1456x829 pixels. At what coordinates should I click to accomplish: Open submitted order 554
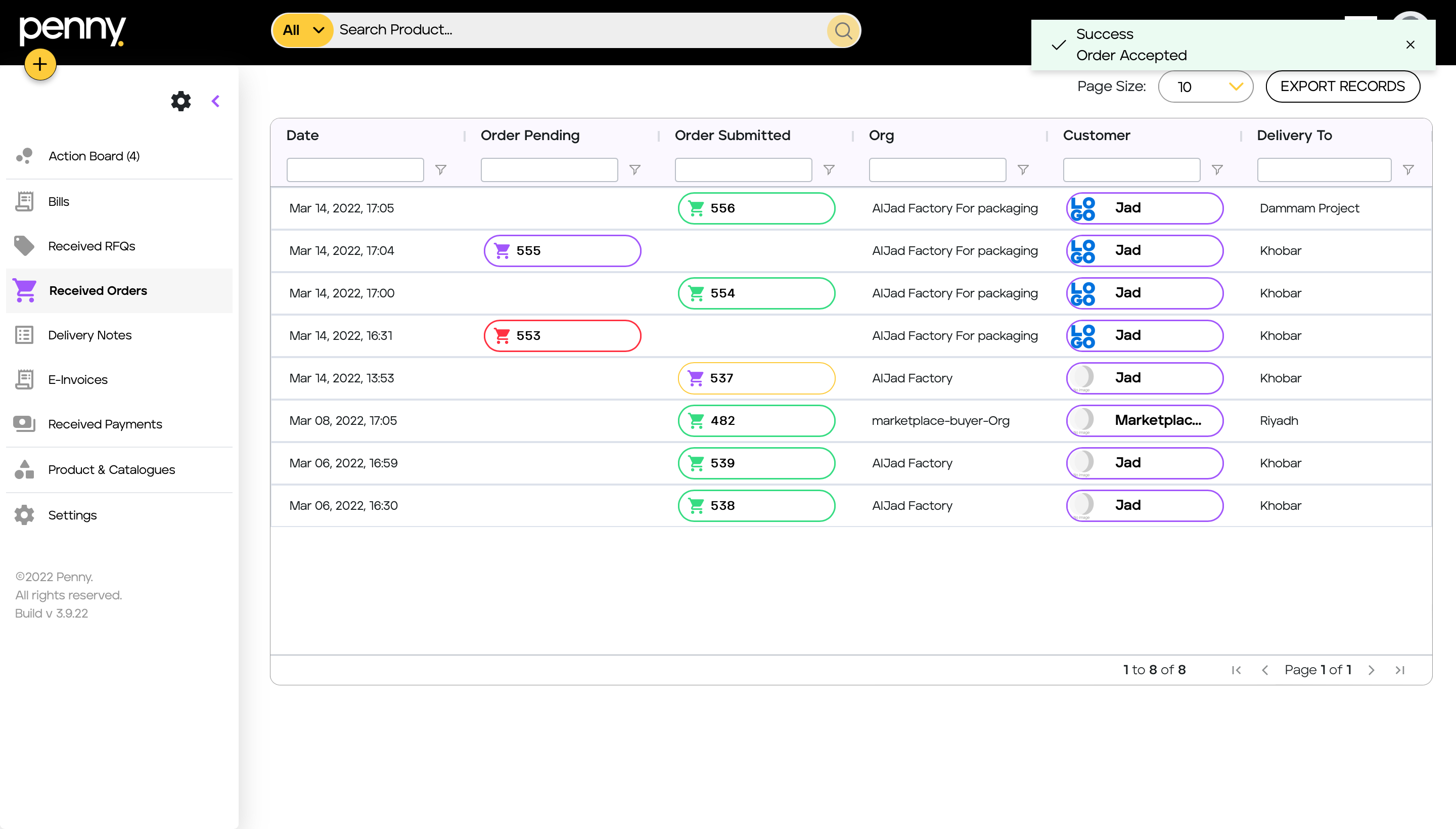756,293
